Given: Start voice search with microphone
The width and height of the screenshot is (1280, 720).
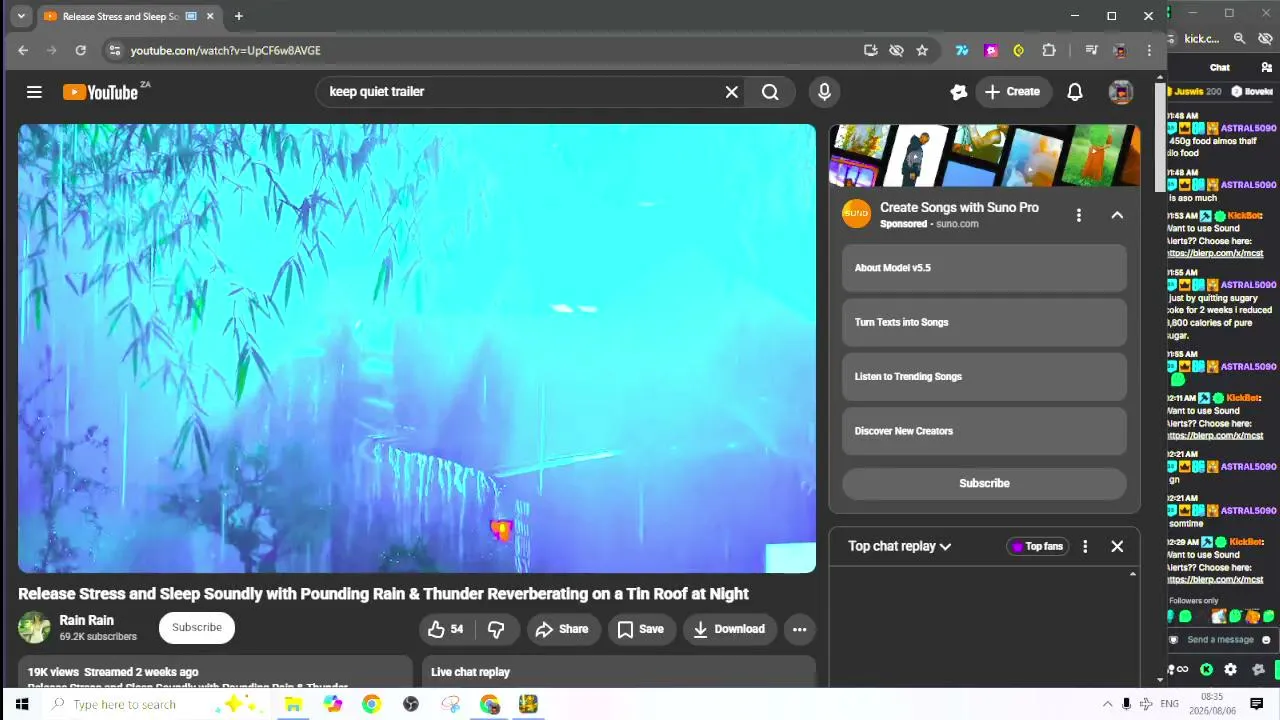Looking at the screenshot, I should 824,92.
